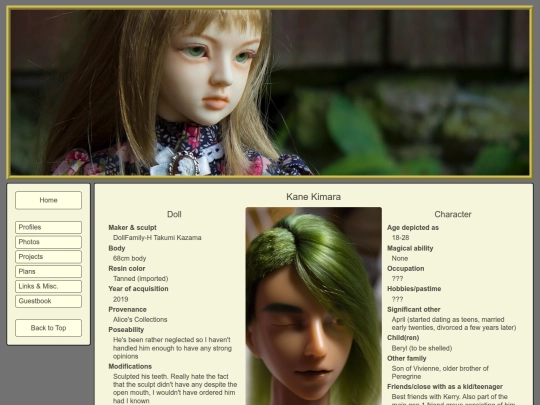The width and height of the screenshot is (540, 405).
Task: Select Friends/close with as a kid/teenager label
Action: pos(445,387)
